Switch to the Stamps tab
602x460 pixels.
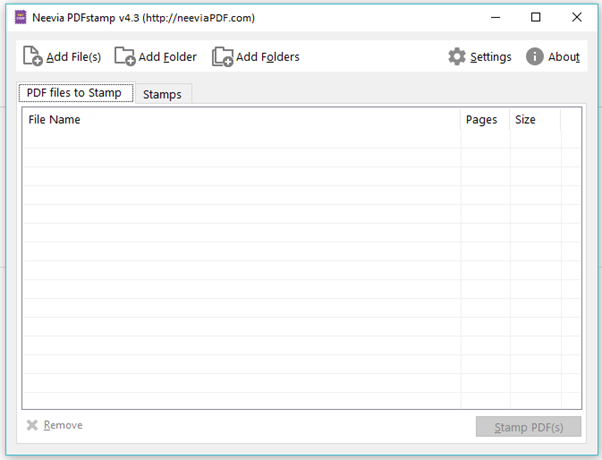click(162, 94)
